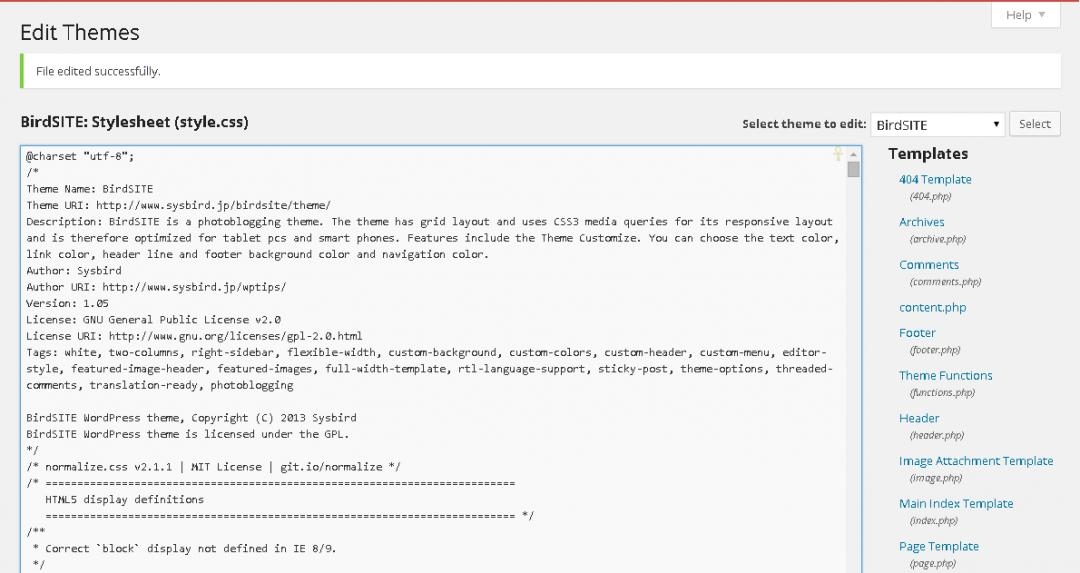Open the Page Template link
Viewport: 1080px width, 573px height.
(939, 546)
